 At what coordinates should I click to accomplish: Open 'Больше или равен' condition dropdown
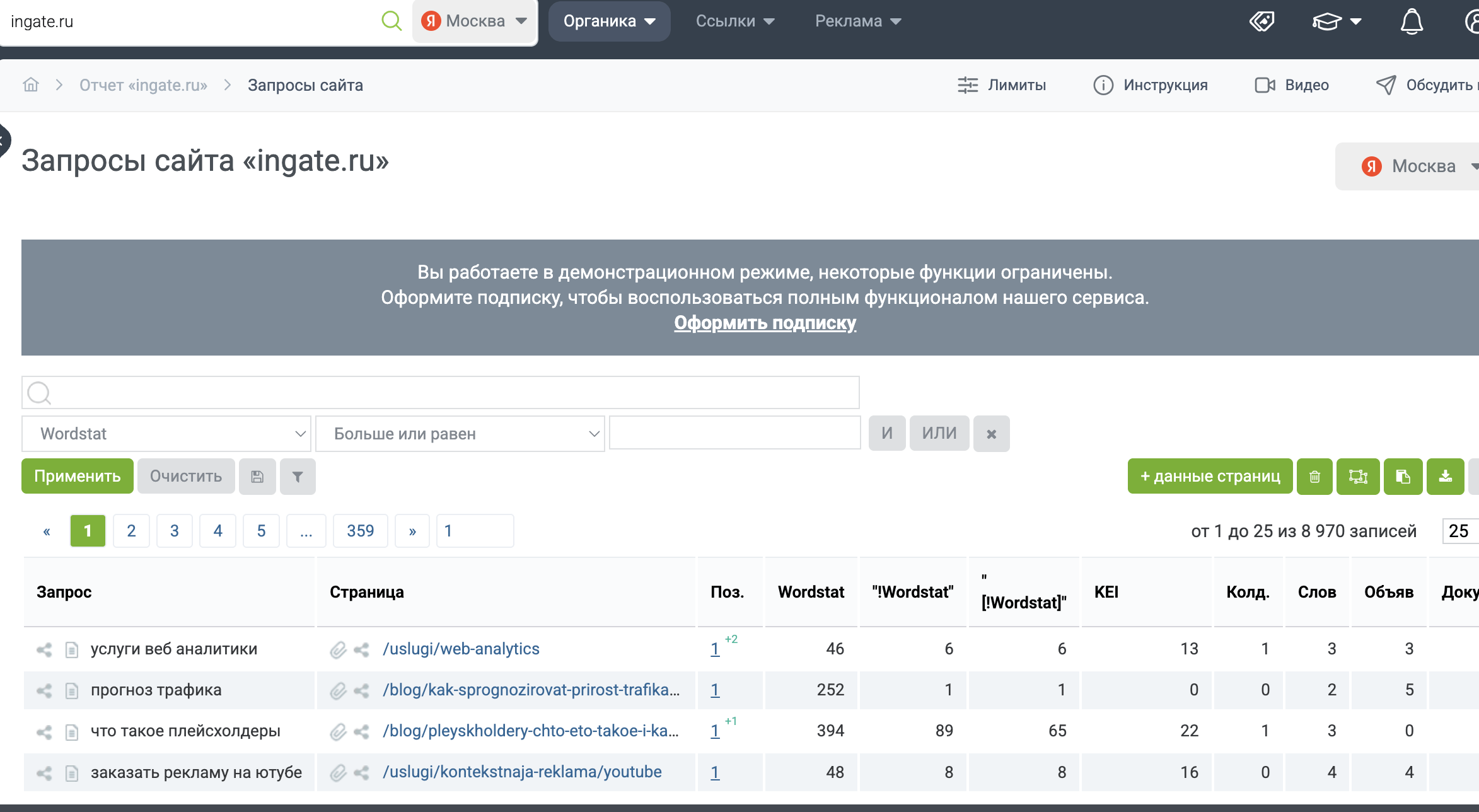[x=460, y=434]
